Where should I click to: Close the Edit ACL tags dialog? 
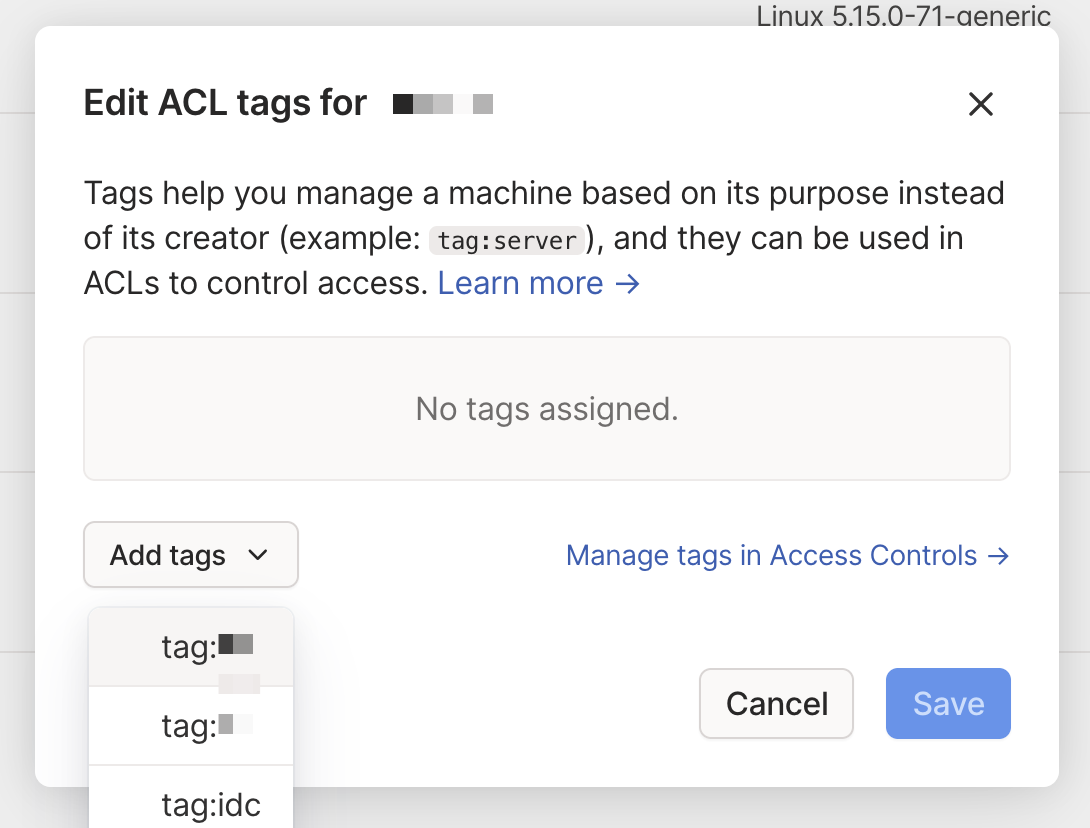980,104
